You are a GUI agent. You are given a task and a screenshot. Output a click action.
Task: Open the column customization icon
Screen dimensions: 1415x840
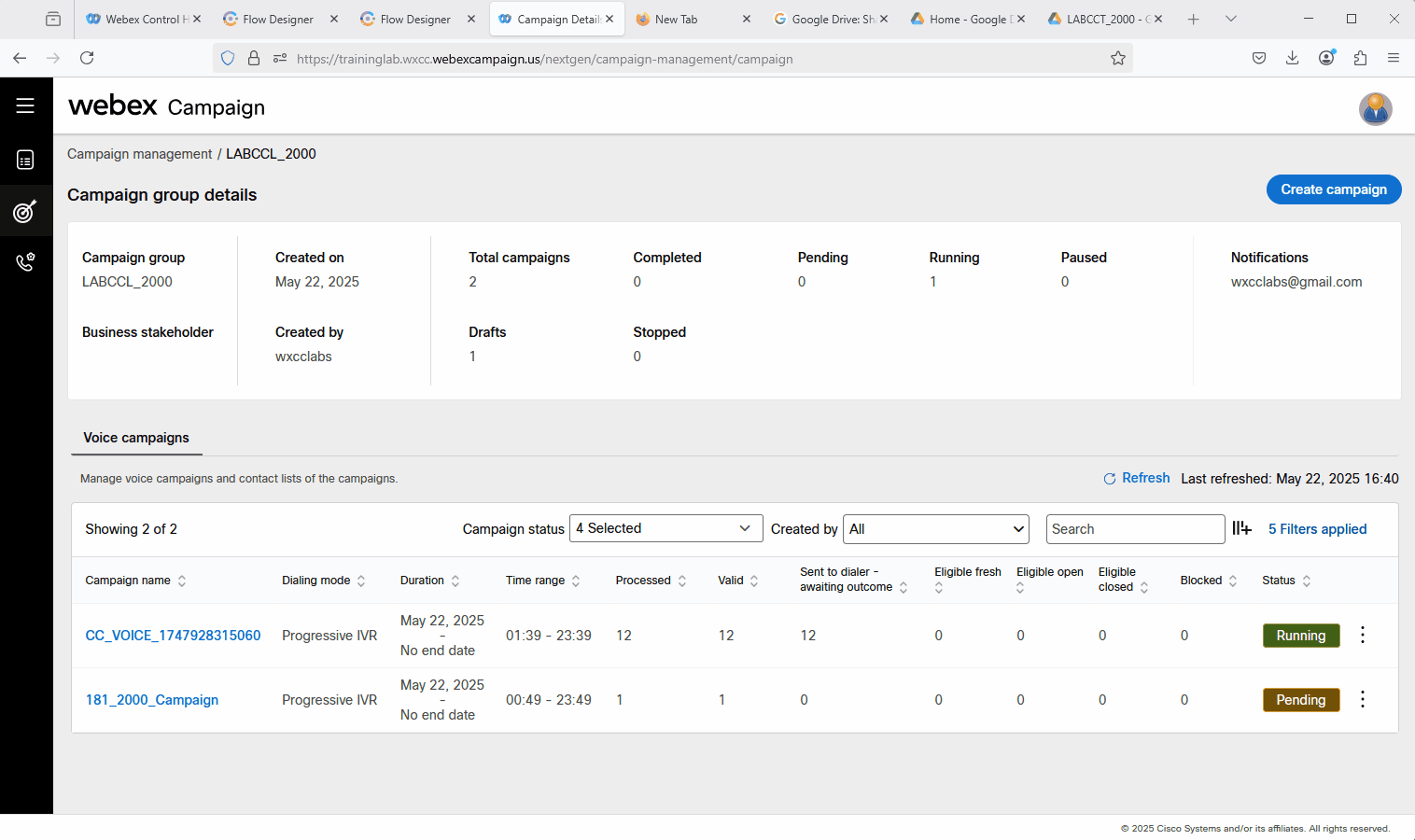1241,528
